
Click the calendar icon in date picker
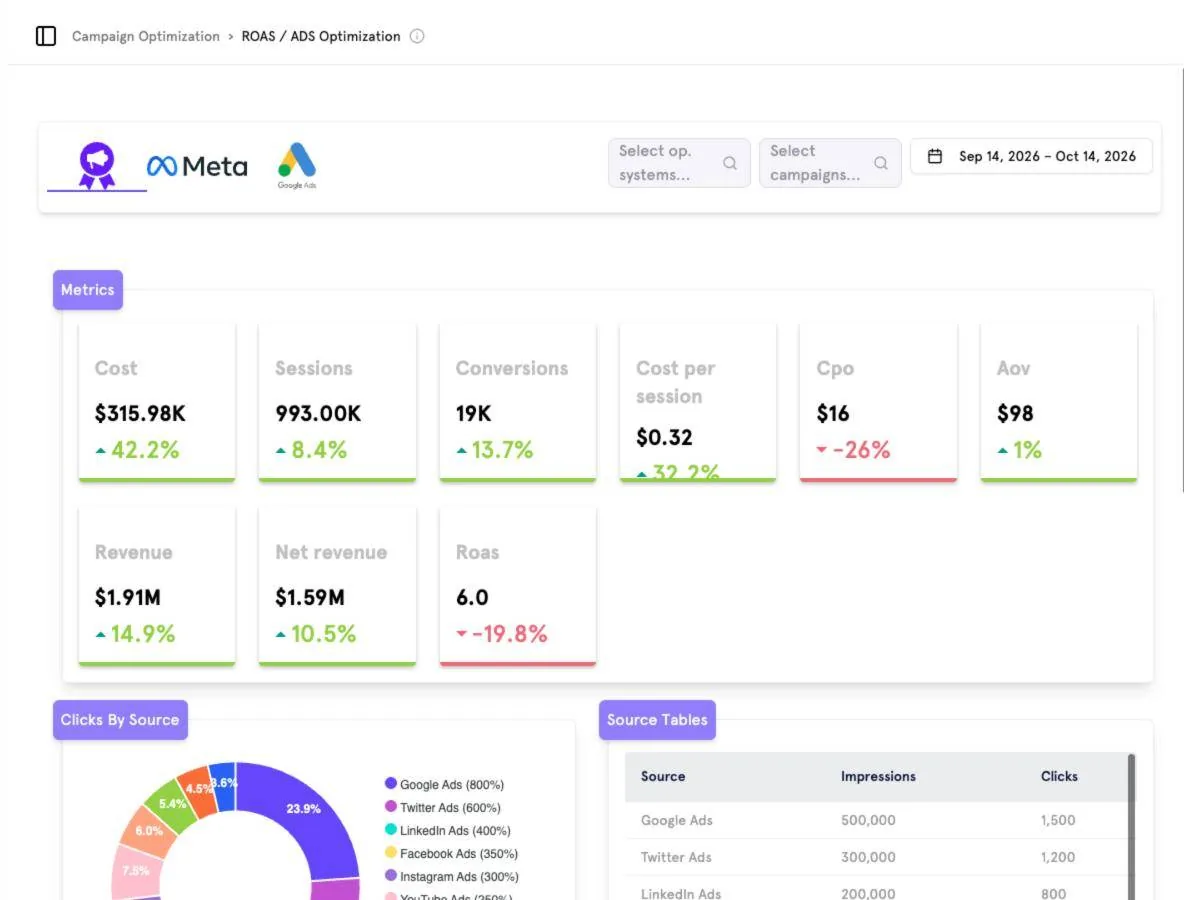pos(935,156)
